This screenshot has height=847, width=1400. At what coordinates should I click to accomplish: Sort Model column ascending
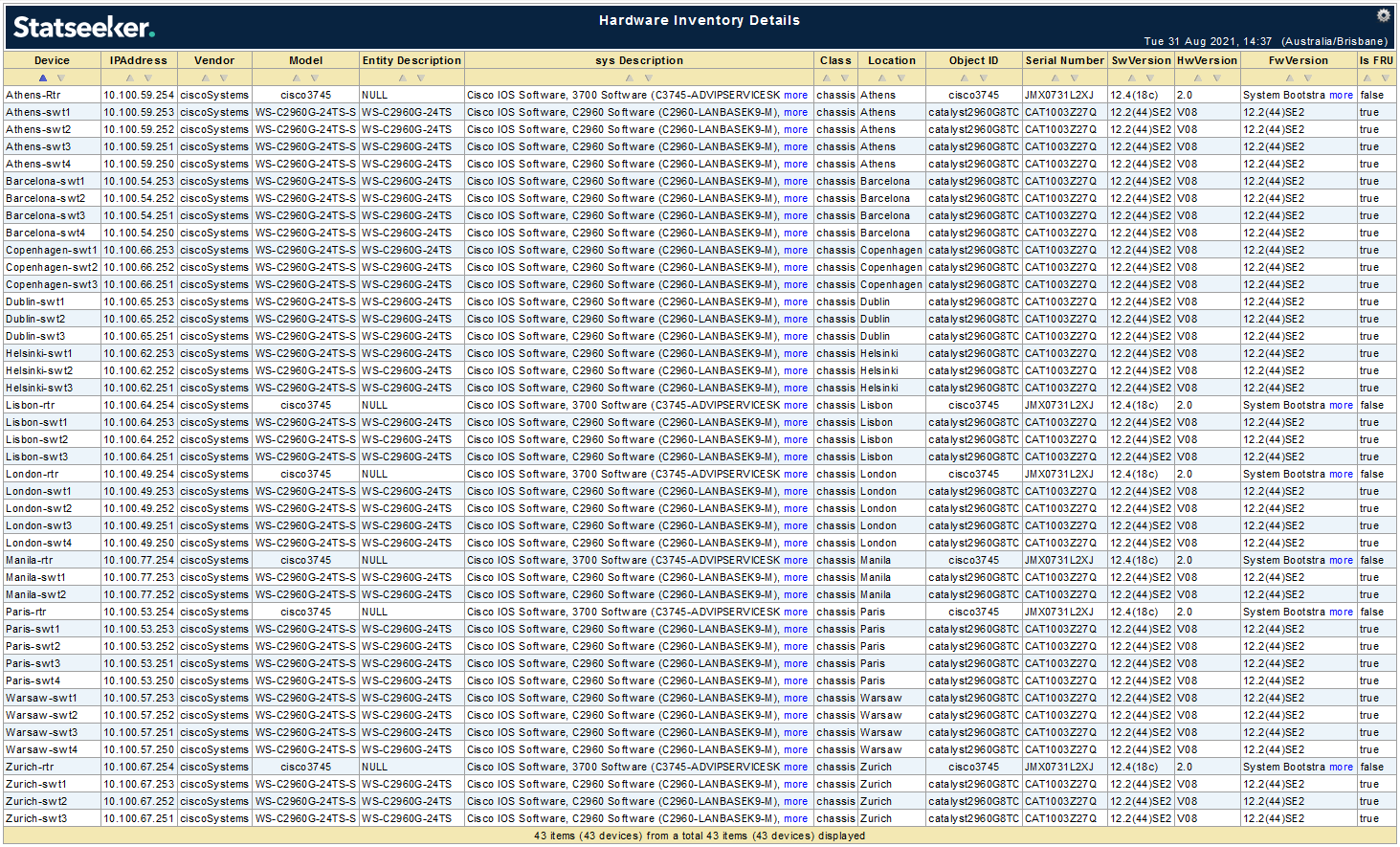pyautogui.click(x=297, y=78)
